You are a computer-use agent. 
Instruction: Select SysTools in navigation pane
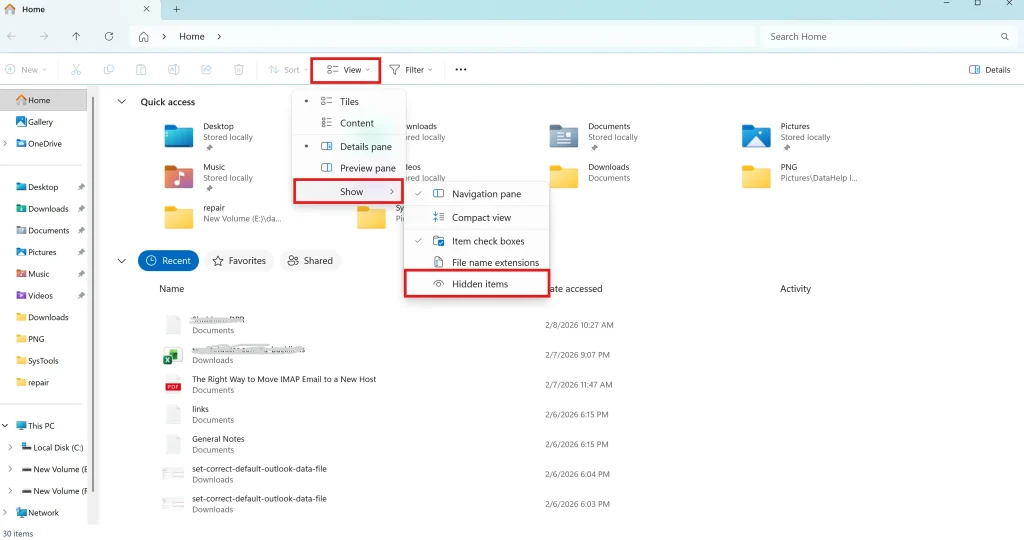[x=37, y=360]
